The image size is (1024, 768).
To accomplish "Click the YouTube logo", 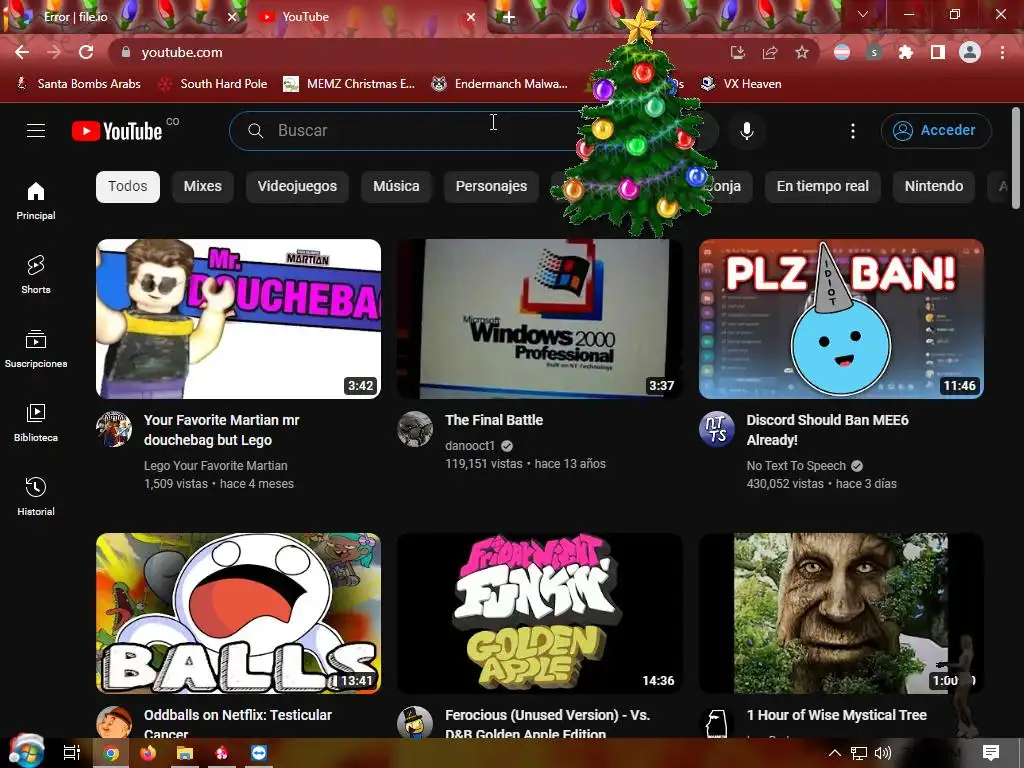I will click(117, 131).
